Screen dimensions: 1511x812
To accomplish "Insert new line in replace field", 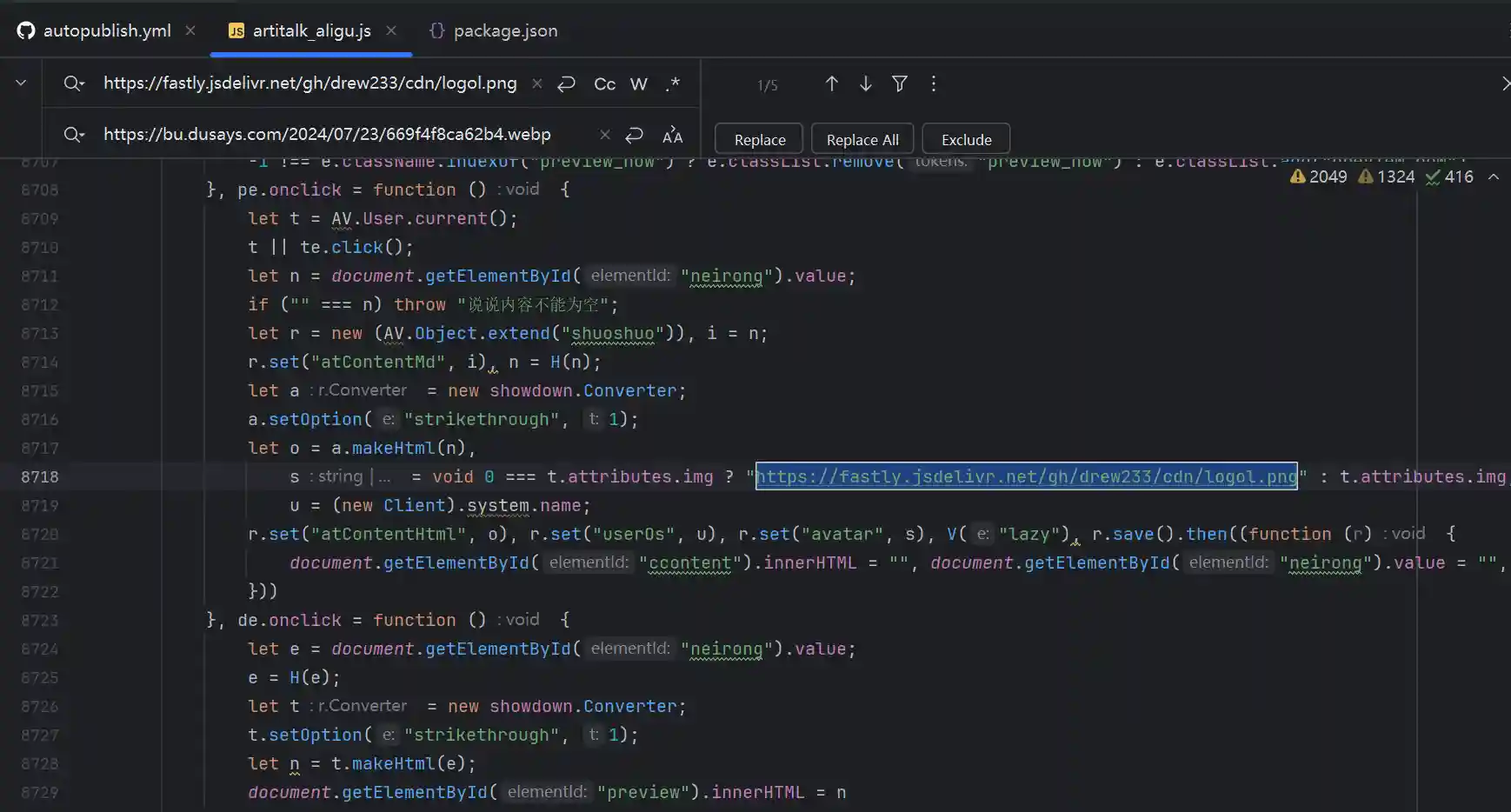I will (x=635, y=135).
